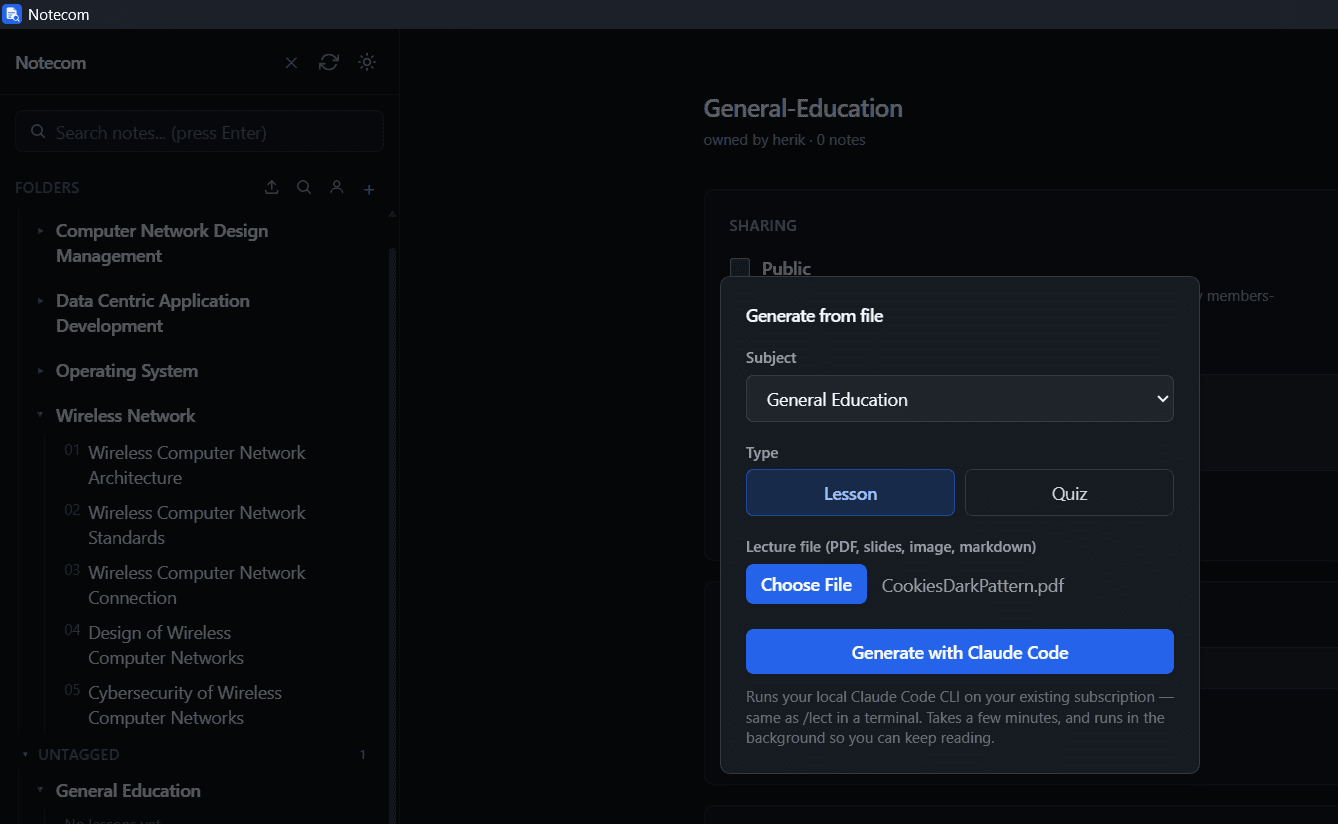Viewport: 1338px width, 824px height.
Task: Click the Notecom app icon in title bar
Action: pyautogui.click(x=12, y=14)
